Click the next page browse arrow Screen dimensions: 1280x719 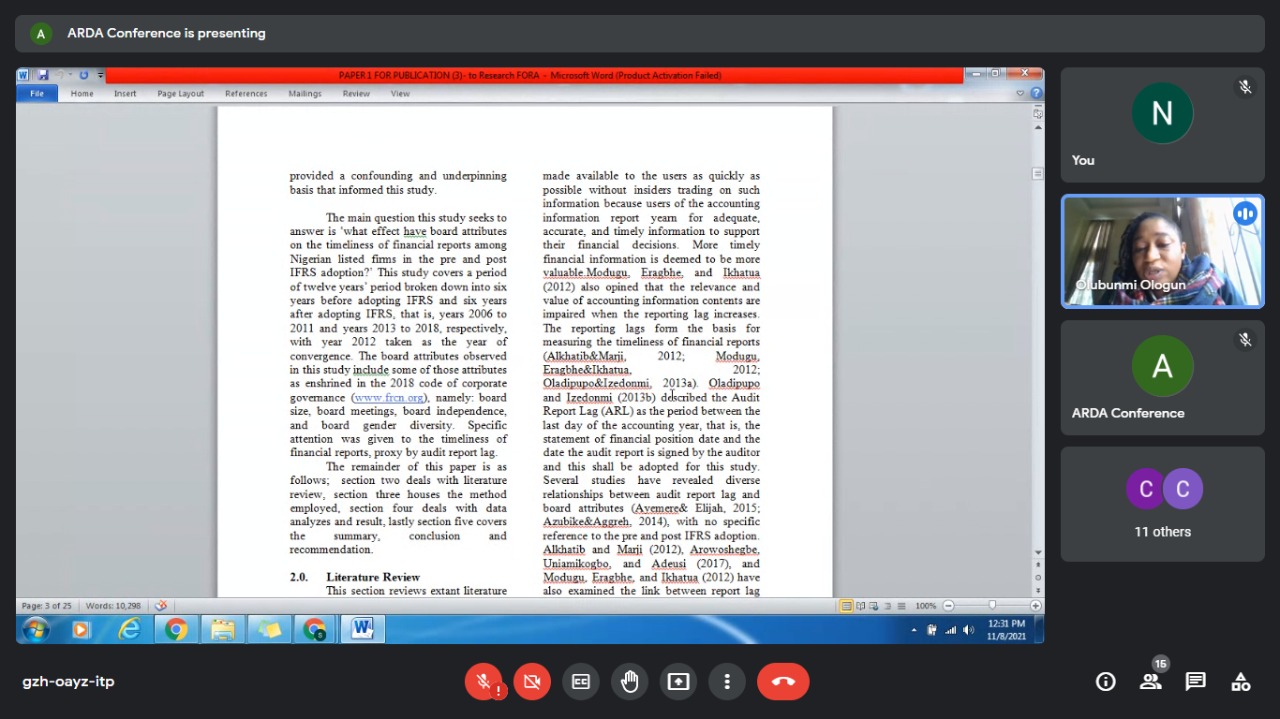click(x=1038, y=590)
